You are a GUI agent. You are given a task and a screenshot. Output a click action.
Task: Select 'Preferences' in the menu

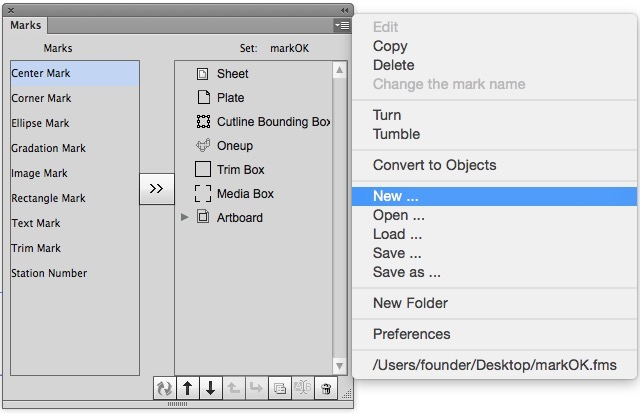411,334
